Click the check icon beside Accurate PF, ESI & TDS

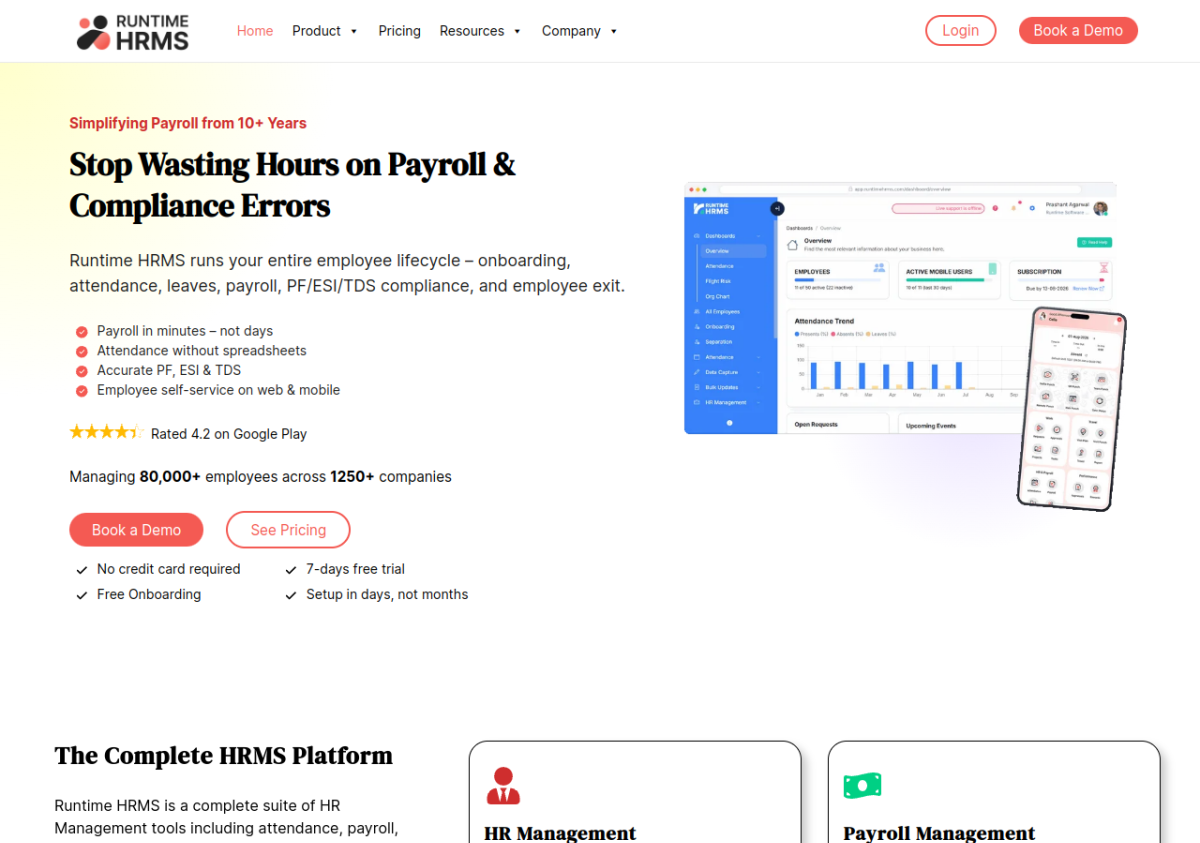coord(81,371)
